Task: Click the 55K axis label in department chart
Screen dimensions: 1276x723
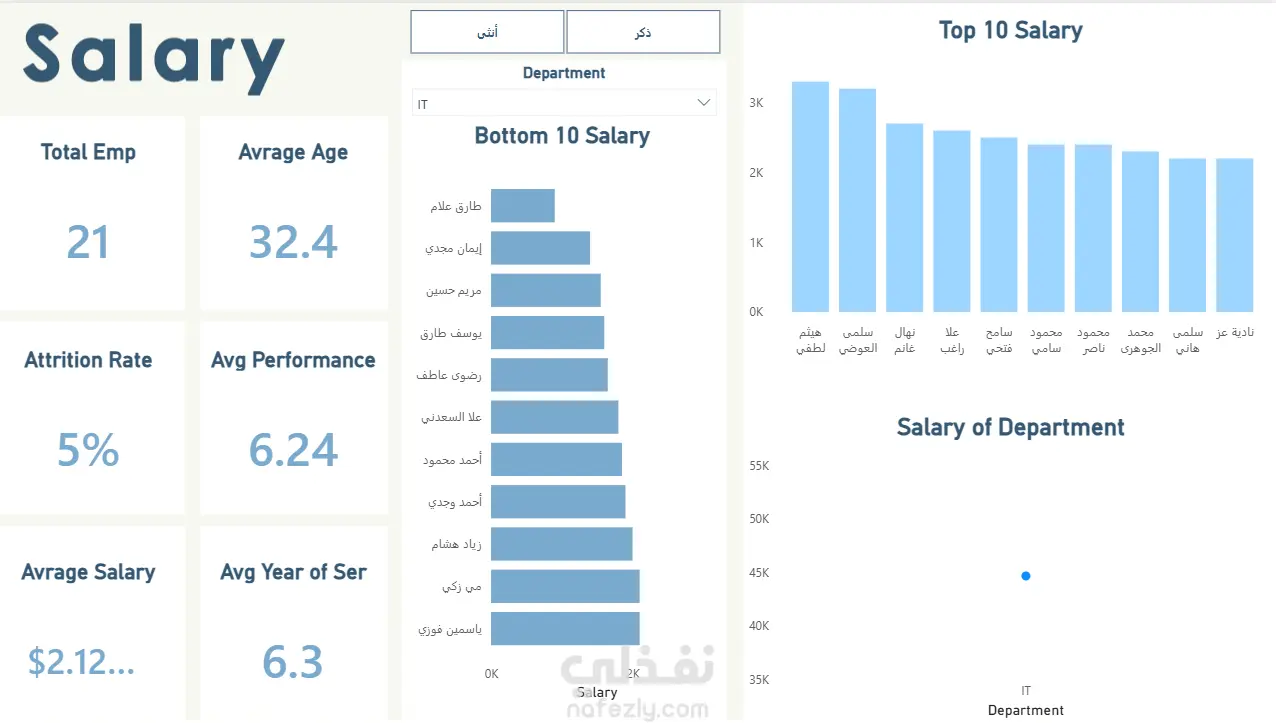Action: click(x=759, y=466)
